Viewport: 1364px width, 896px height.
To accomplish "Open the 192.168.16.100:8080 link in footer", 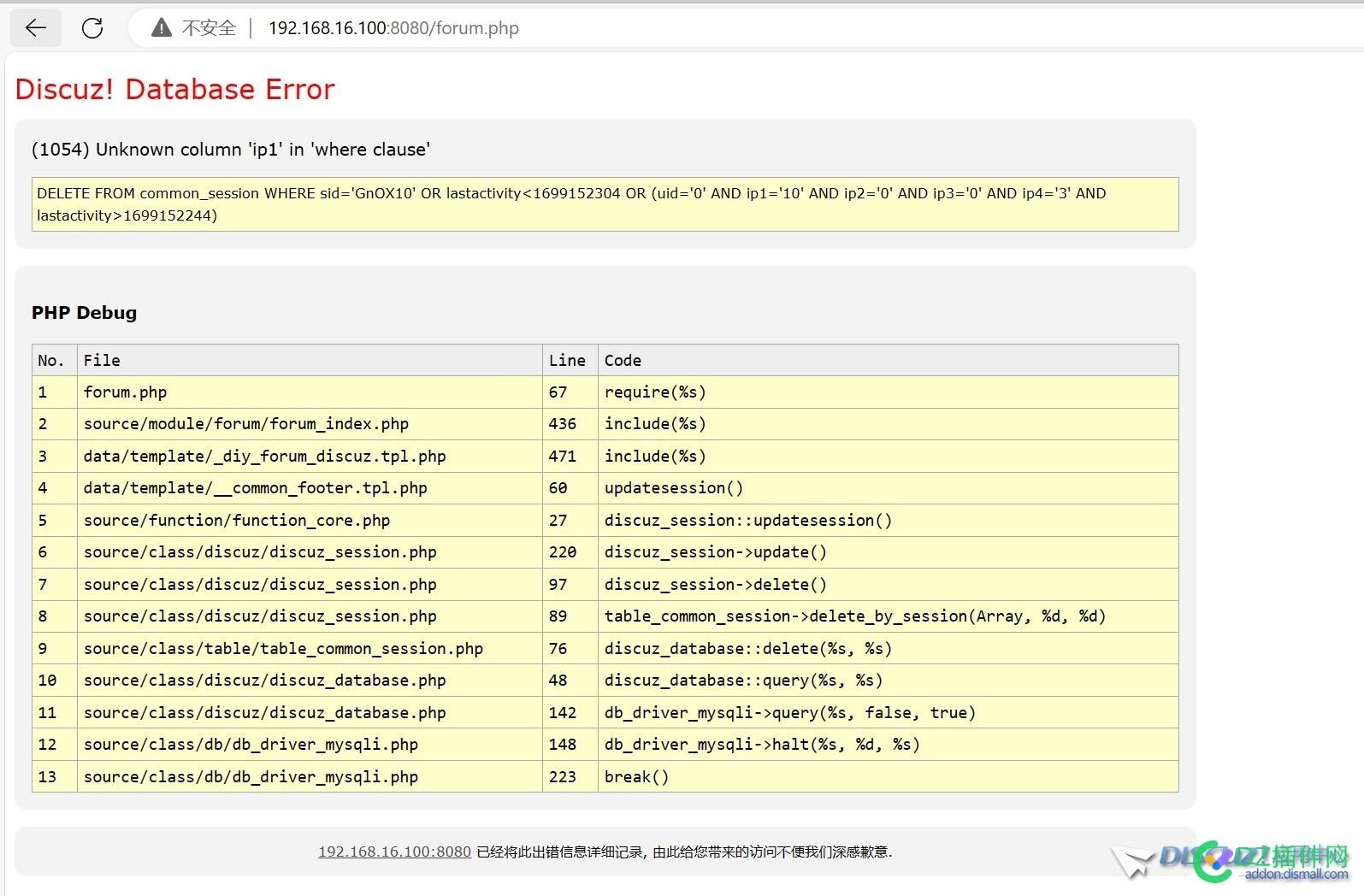I will coord(394,852).
